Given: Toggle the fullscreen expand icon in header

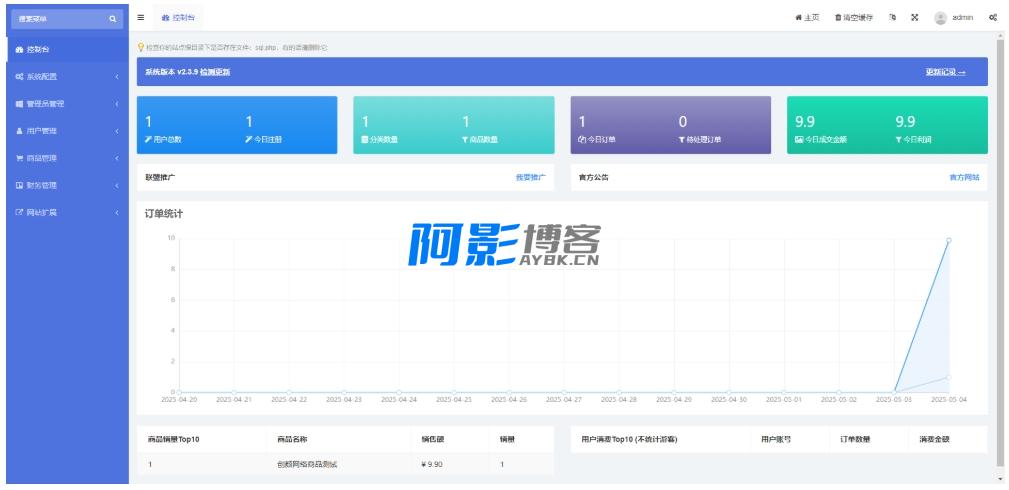Looking at the screenshot, I should pos(914,18).
